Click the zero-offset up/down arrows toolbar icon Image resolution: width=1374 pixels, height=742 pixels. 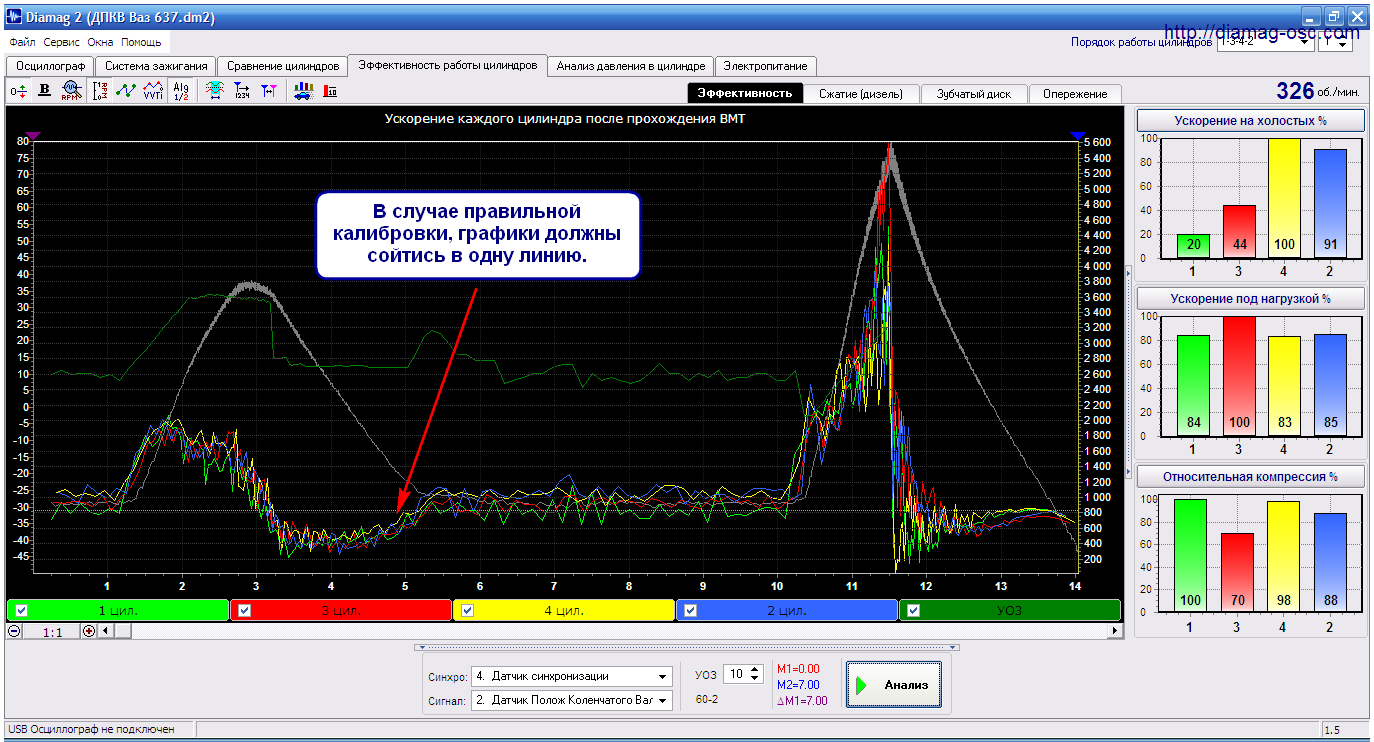(x=18, y=91)
